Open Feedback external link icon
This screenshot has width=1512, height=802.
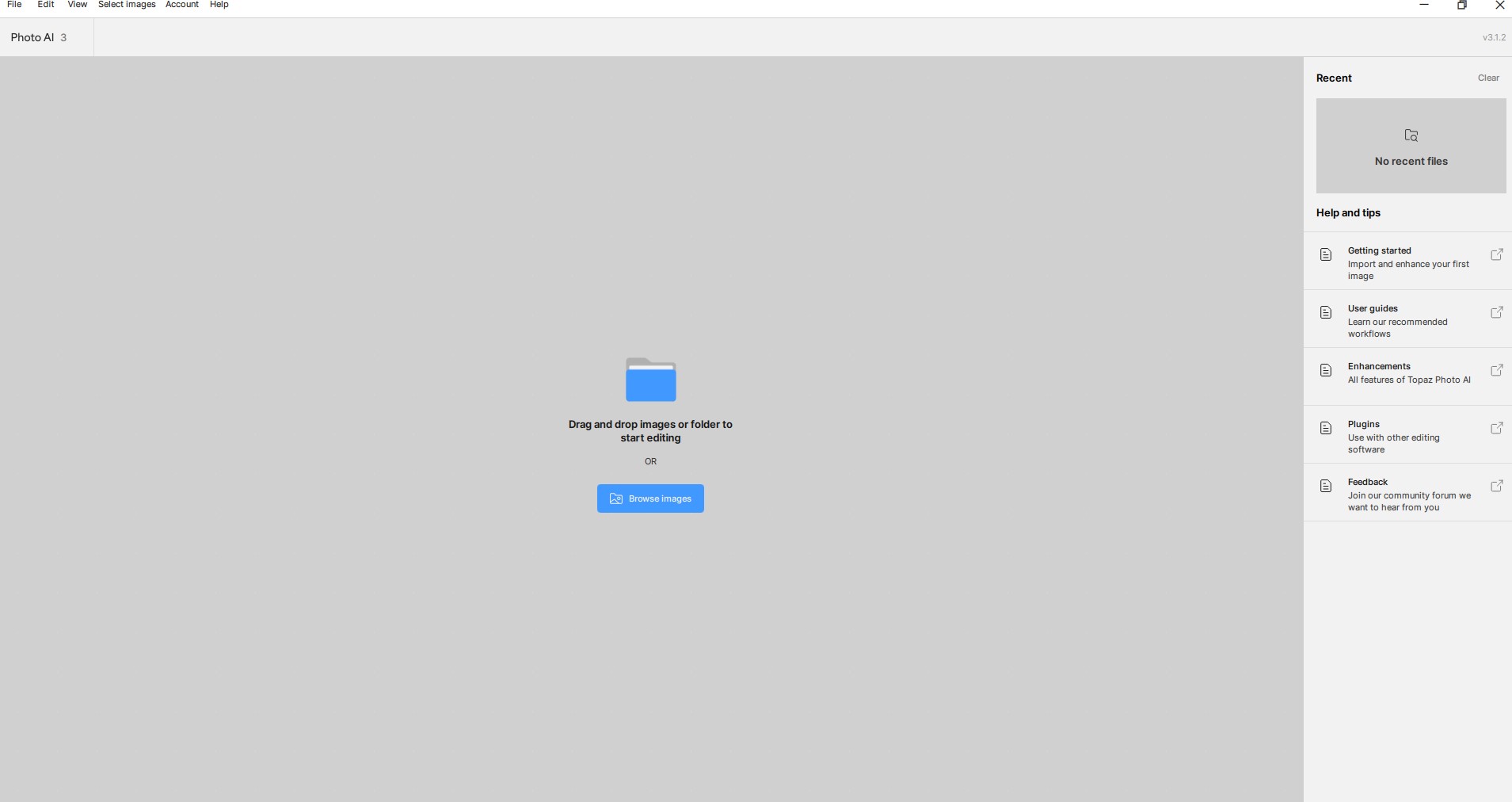click(x=1496, y=487)
